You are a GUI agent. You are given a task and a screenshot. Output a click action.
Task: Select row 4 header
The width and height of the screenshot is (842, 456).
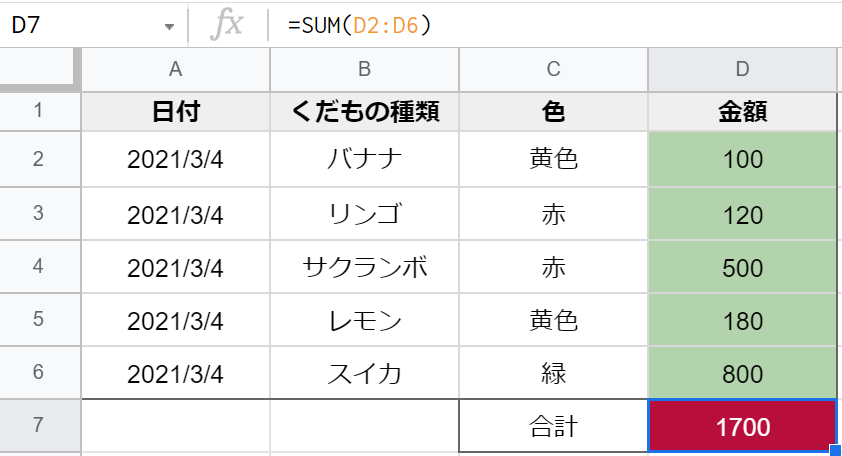[x=40, y=266]
